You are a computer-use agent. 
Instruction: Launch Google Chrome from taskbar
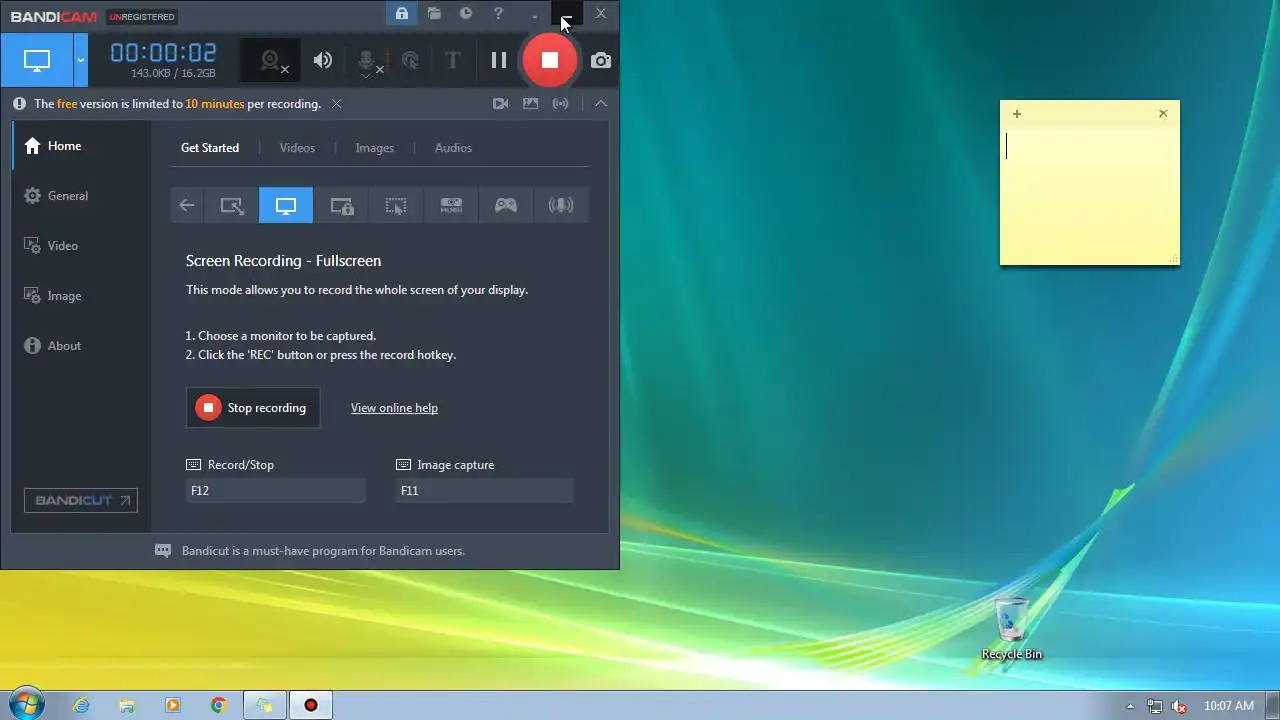(x=219, y=705)
